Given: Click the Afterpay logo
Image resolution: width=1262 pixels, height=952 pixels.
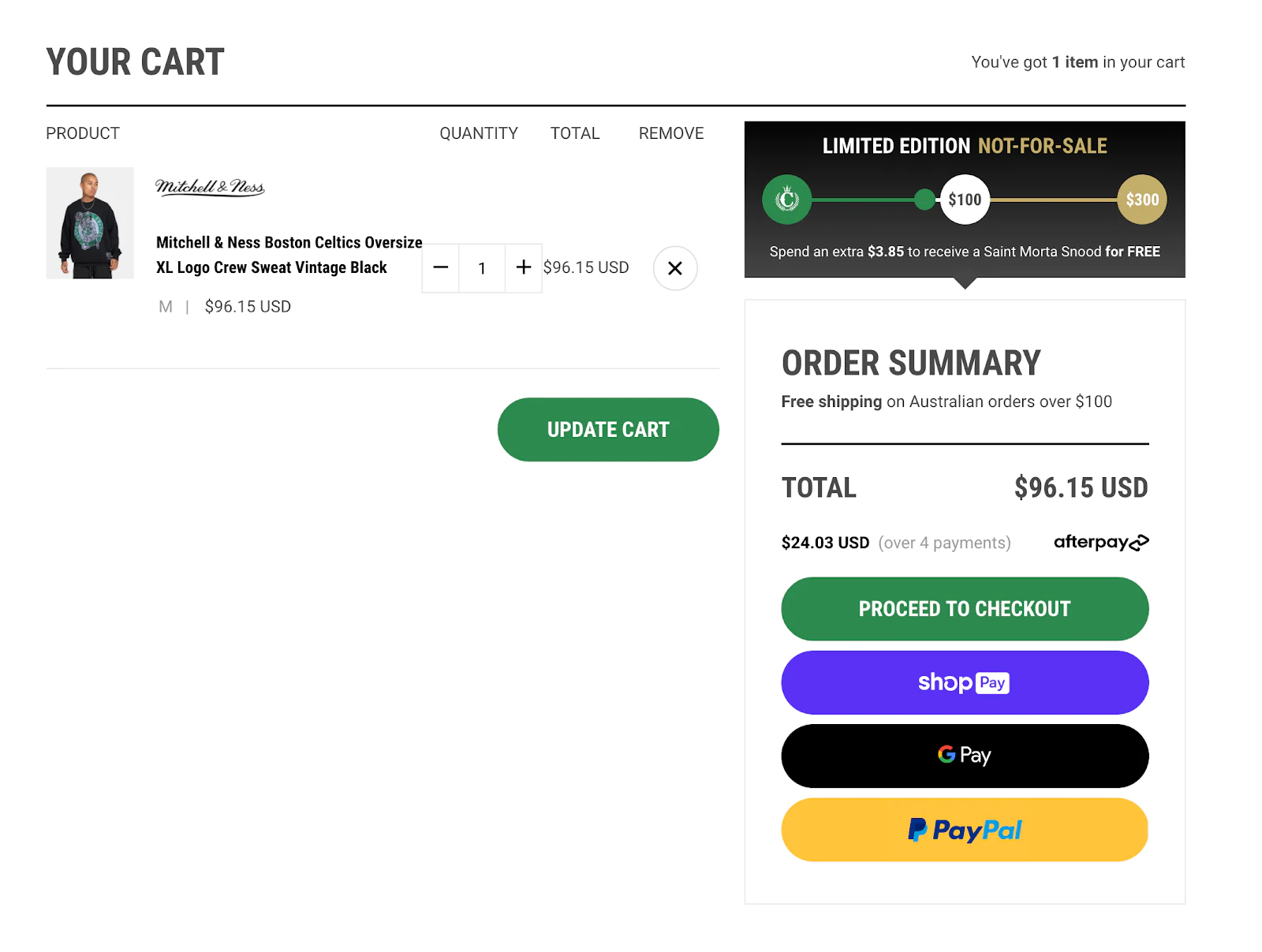Looking at the screenshot, I should (1101, 543).
